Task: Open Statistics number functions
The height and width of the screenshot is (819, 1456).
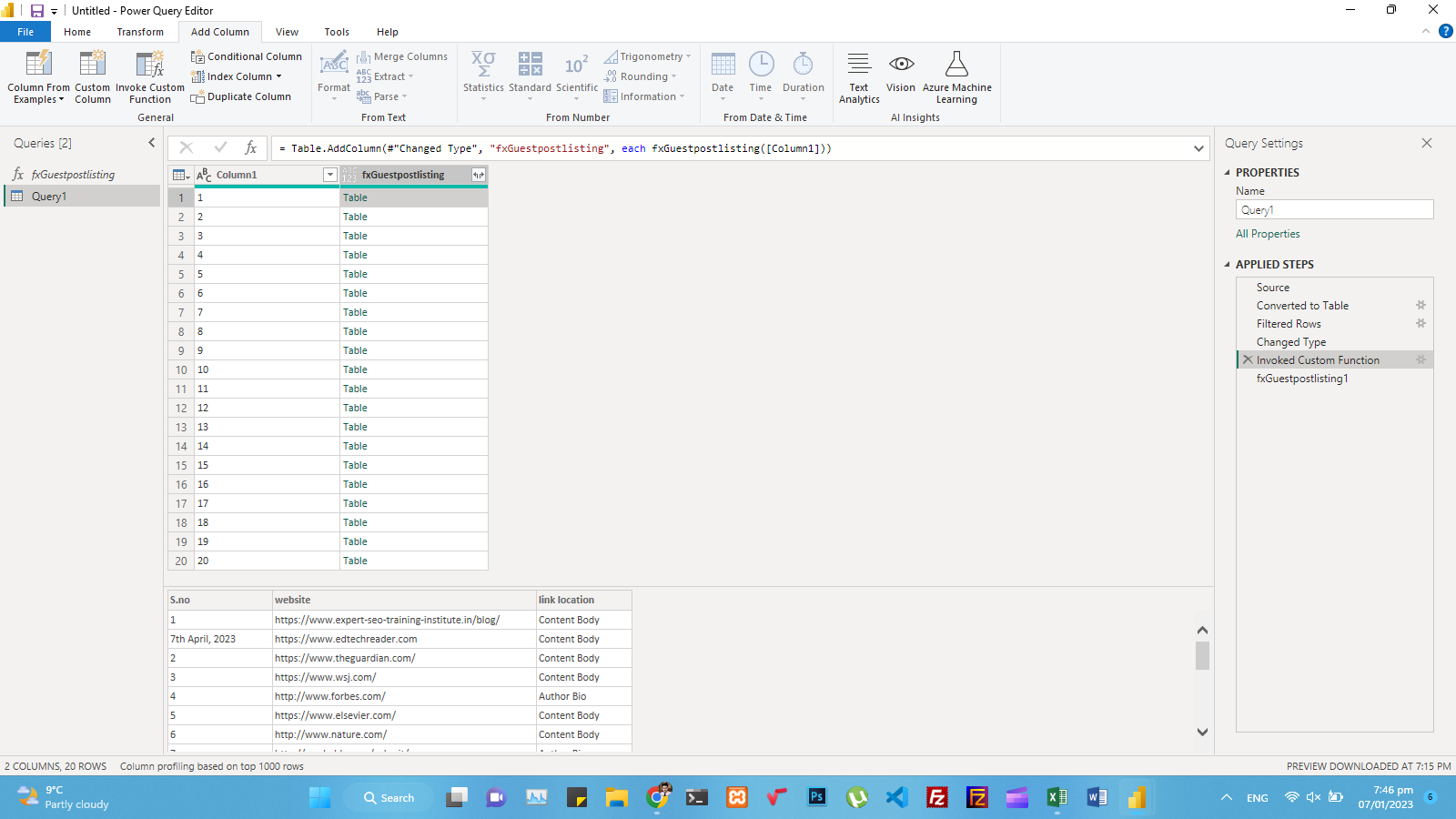Action: [x=483, y=75]
